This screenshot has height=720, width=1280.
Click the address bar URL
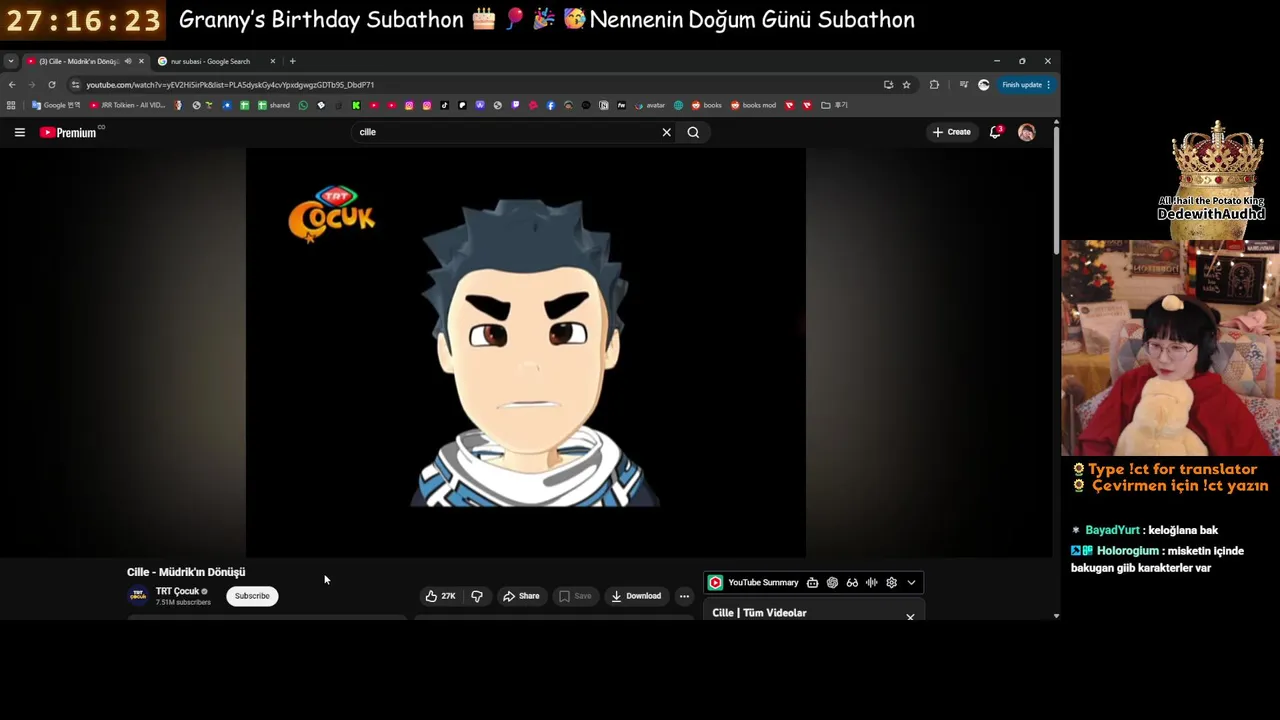pos(230,85)
